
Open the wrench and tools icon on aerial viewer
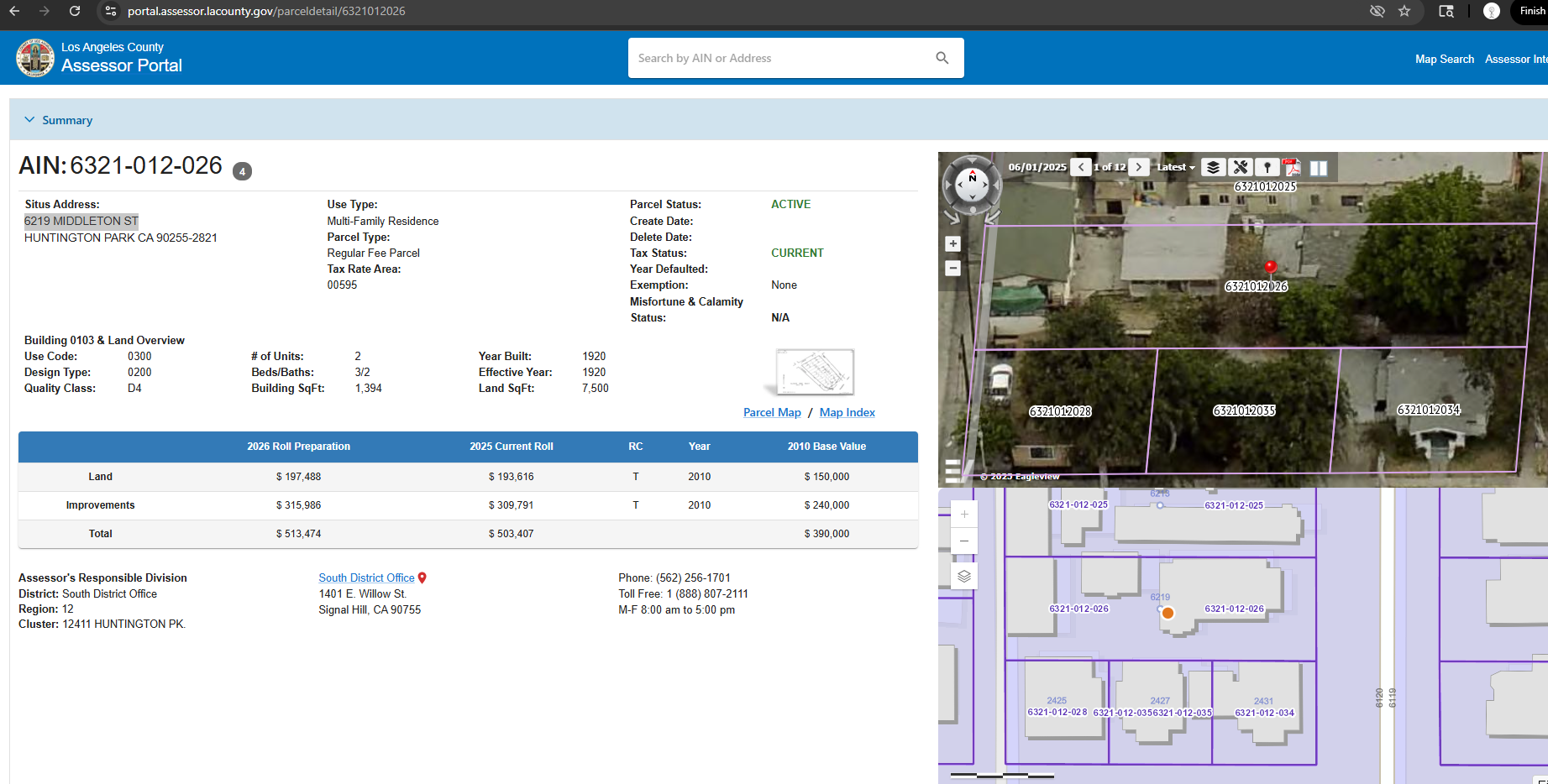point(1241,168)
